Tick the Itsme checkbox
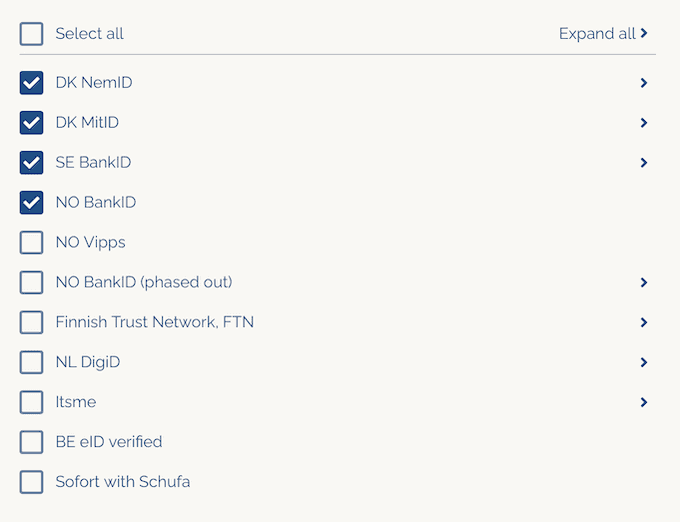680x522 pixels. [32, 402]
